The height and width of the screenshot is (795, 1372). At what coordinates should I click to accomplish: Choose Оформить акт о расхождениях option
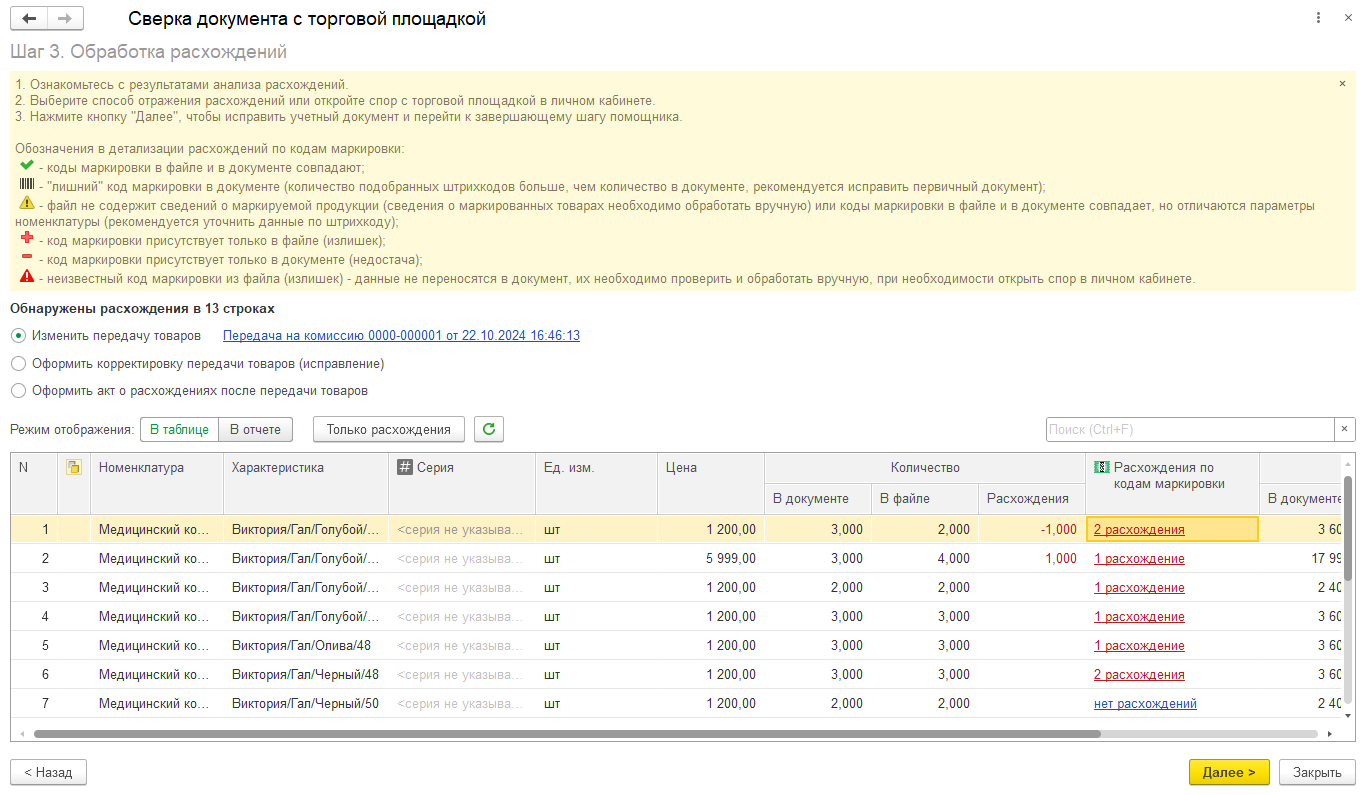[18, 390]
